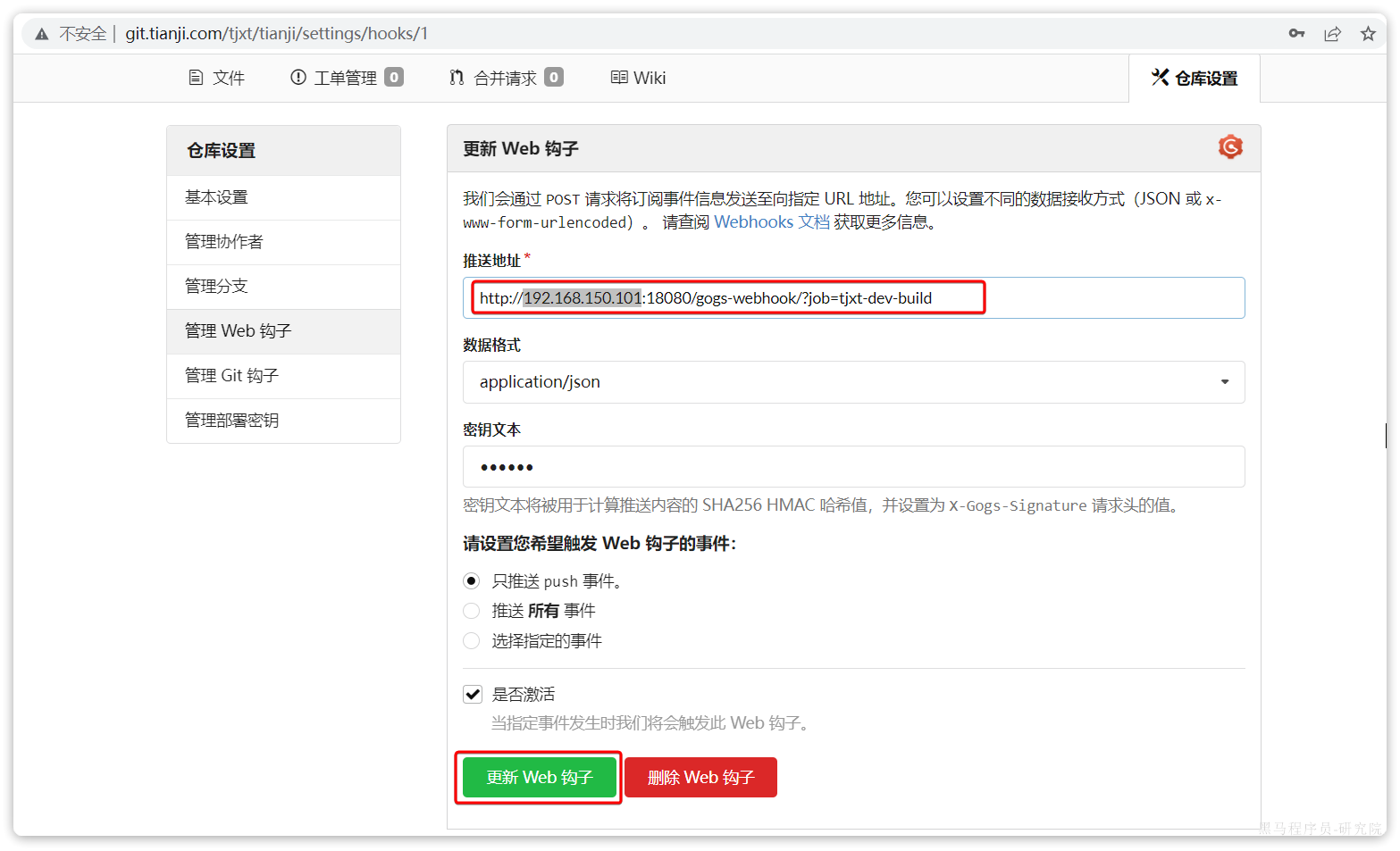This screenshot has width=1400, height=851.
Task: Select the 推送所有事件 radio button
Action: point(472,611)
